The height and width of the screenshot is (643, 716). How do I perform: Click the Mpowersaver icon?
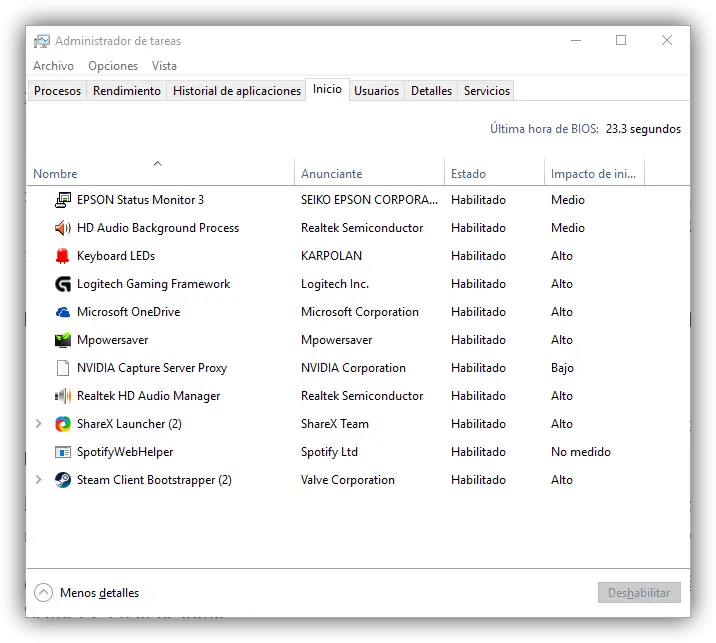63,340
